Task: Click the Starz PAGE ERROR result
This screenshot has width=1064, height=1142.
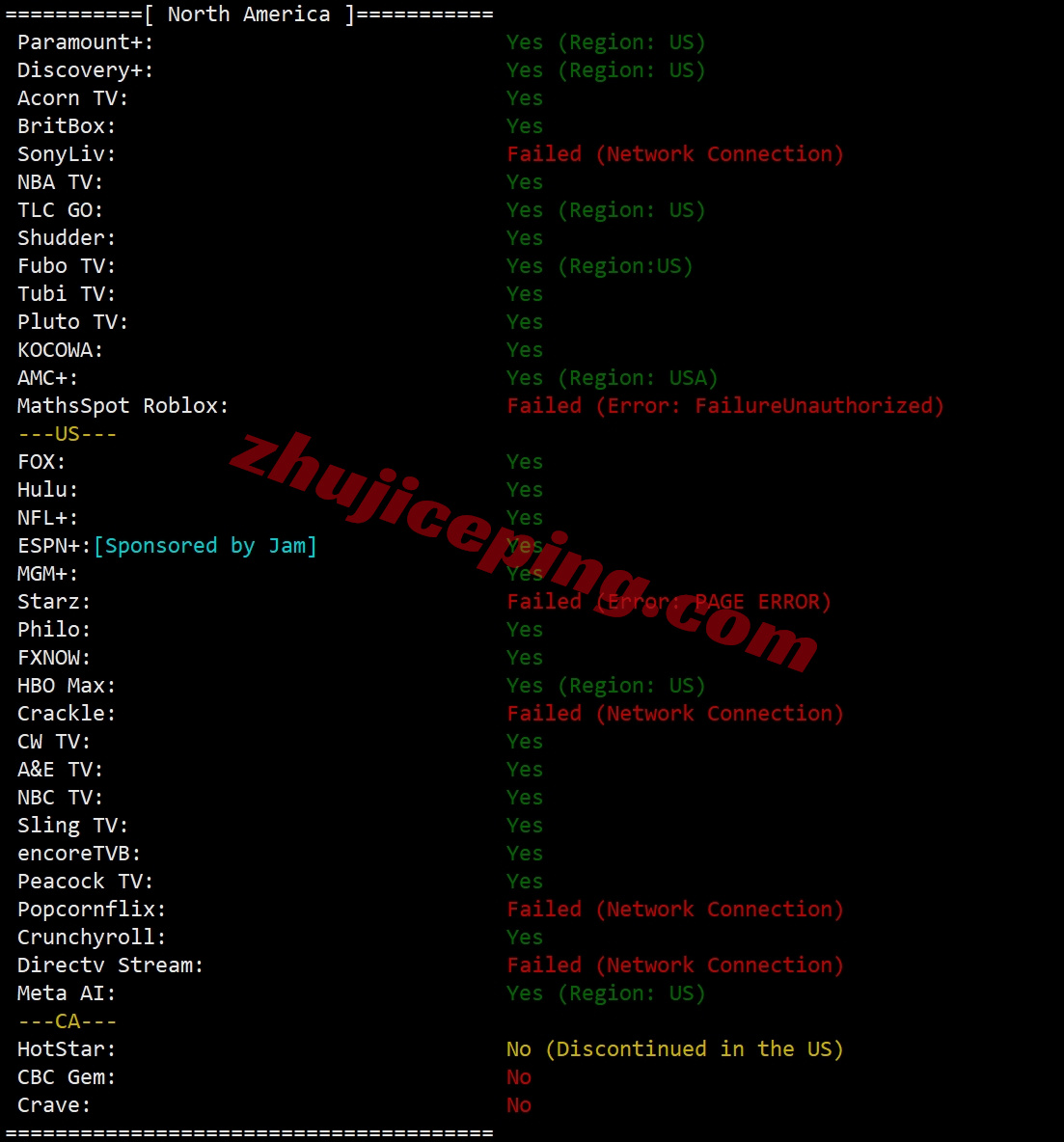Action: [669, 602]
